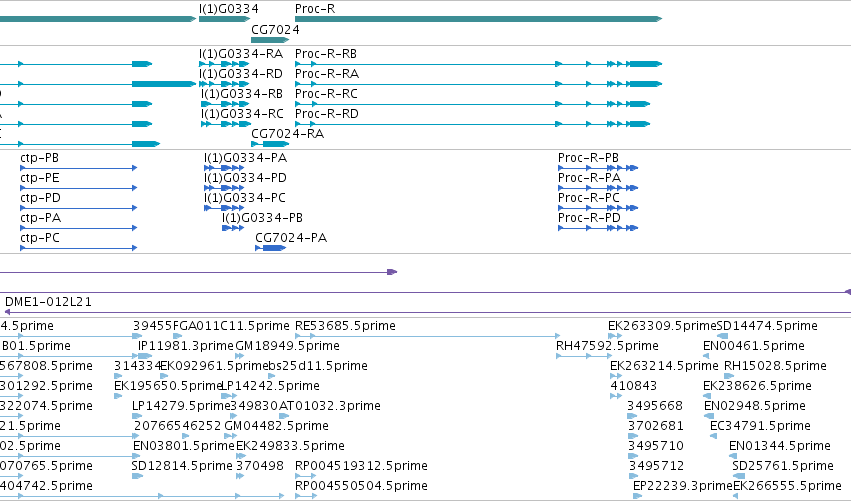Select the DME1-012L21 clone label
This screenshot has height=501, width=851.
pos(48,302)
